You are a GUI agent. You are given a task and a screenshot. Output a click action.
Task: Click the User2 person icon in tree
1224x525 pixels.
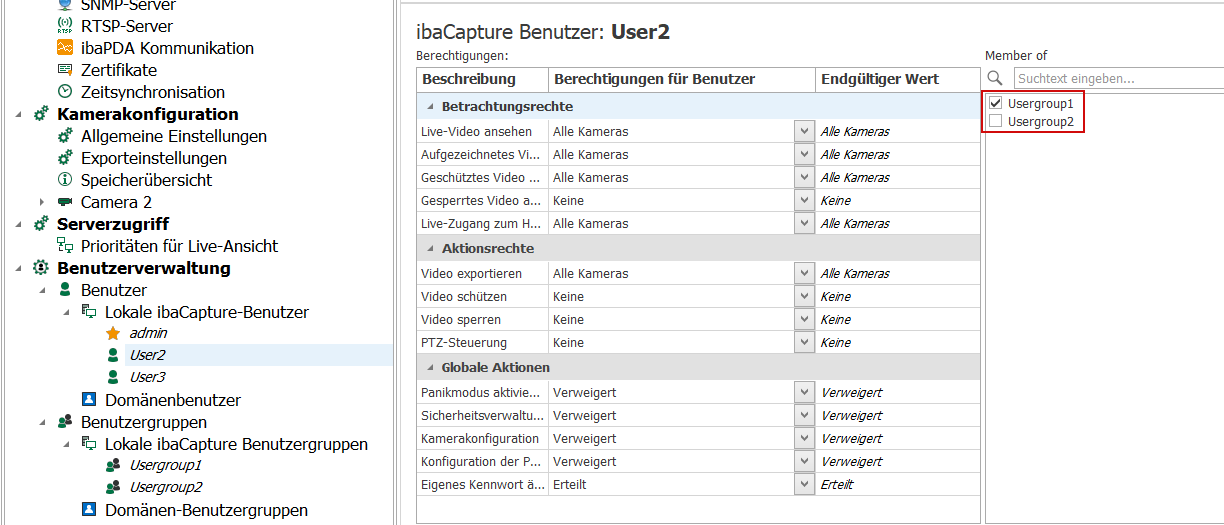[x=113, y=355]
